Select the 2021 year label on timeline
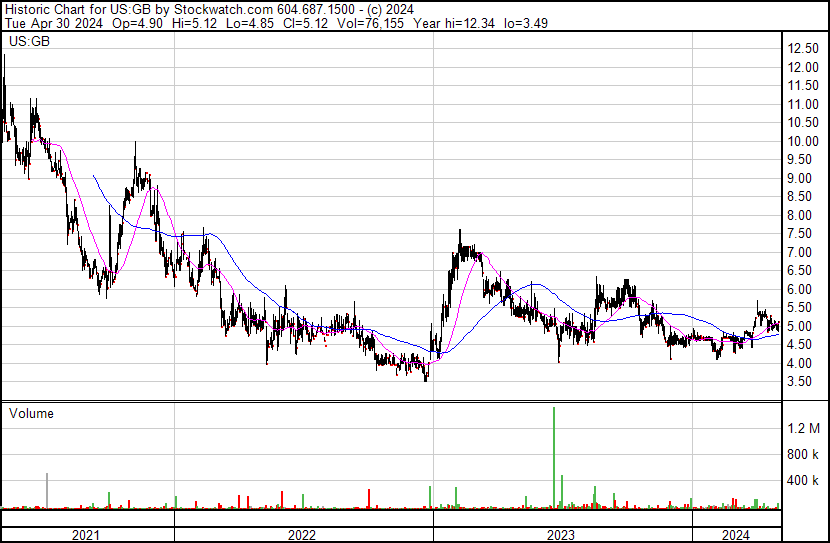 [86, 535]
